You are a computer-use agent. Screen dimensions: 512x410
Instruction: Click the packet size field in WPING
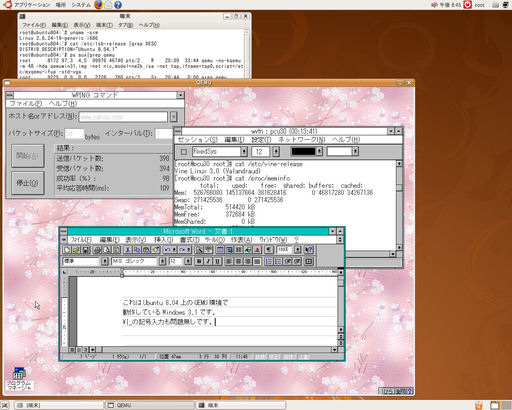(x=74, y=134)
